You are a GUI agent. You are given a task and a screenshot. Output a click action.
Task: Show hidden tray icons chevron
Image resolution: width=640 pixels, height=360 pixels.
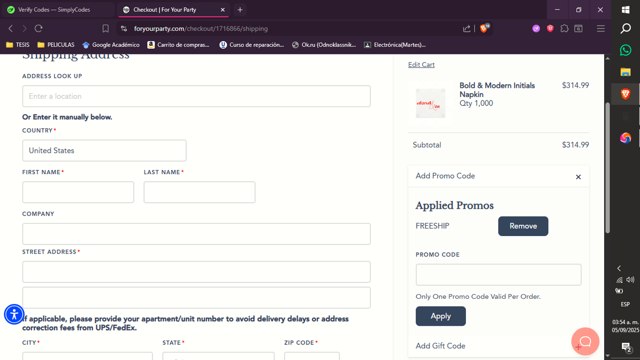[619, 268]
